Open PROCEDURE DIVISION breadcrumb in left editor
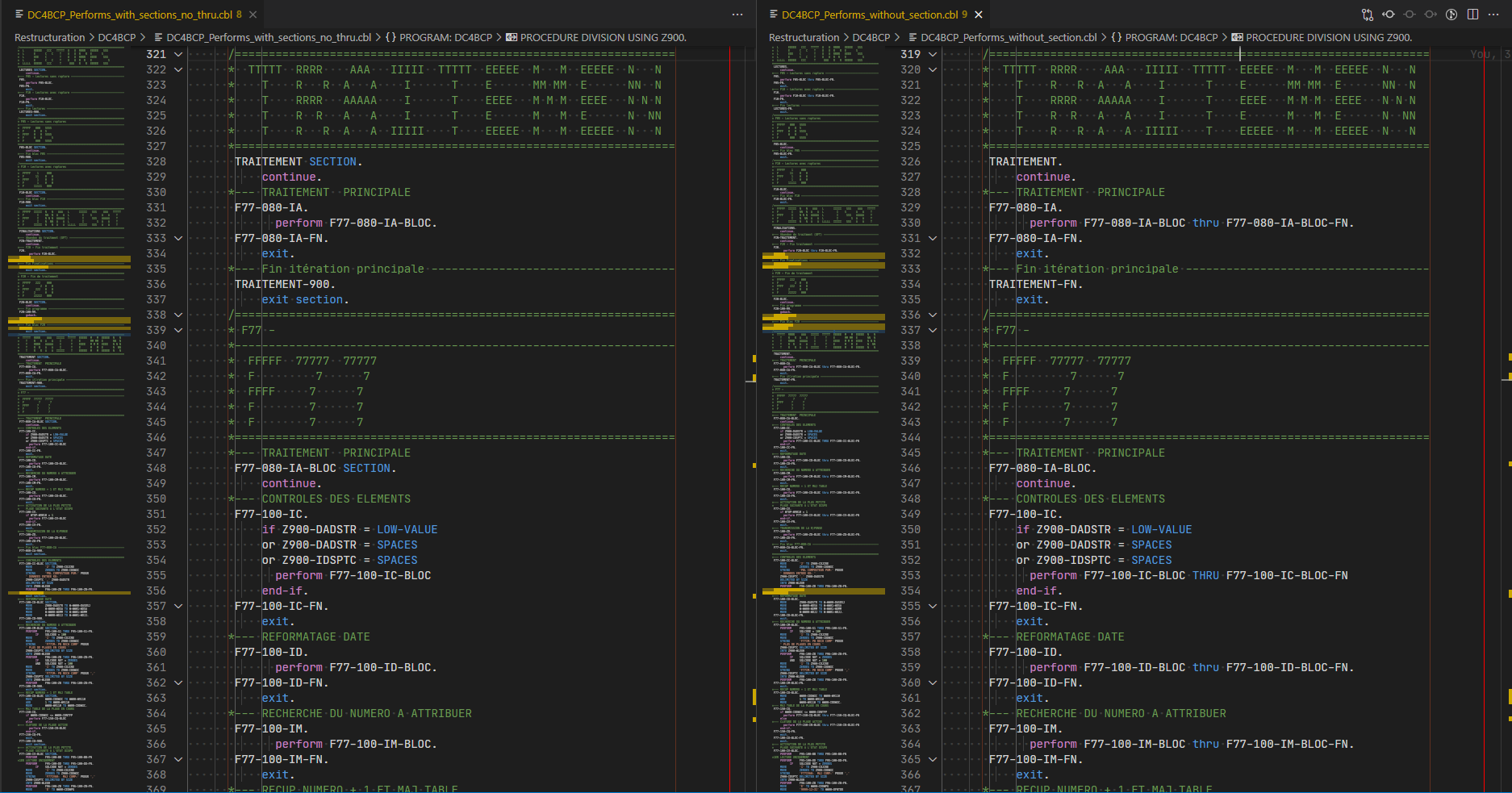The height and width of the screenshot is (793, 1512). (596, 37)
